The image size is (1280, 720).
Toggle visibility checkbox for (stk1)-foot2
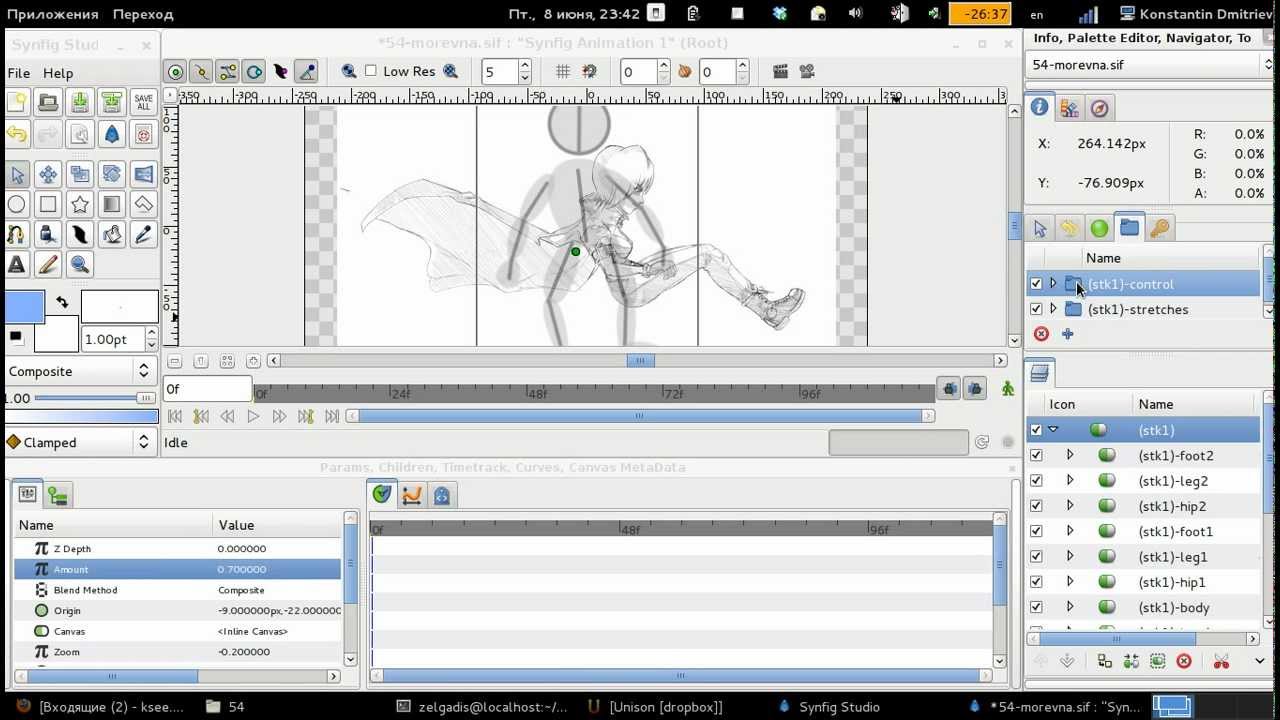point(1036,455)
